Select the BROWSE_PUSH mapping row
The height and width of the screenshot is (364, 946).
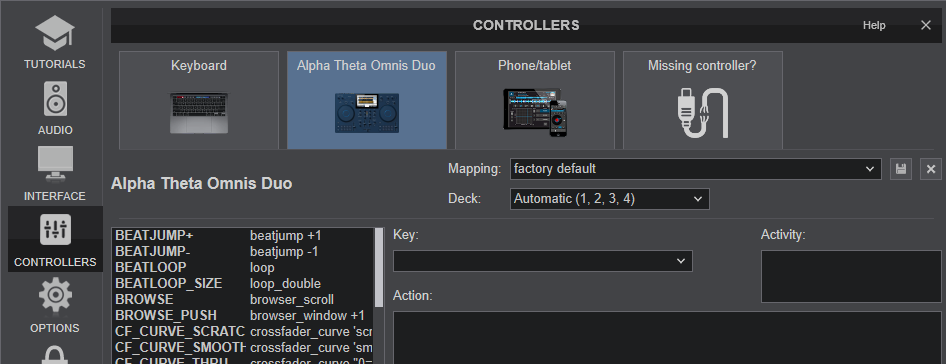(243, 316)
